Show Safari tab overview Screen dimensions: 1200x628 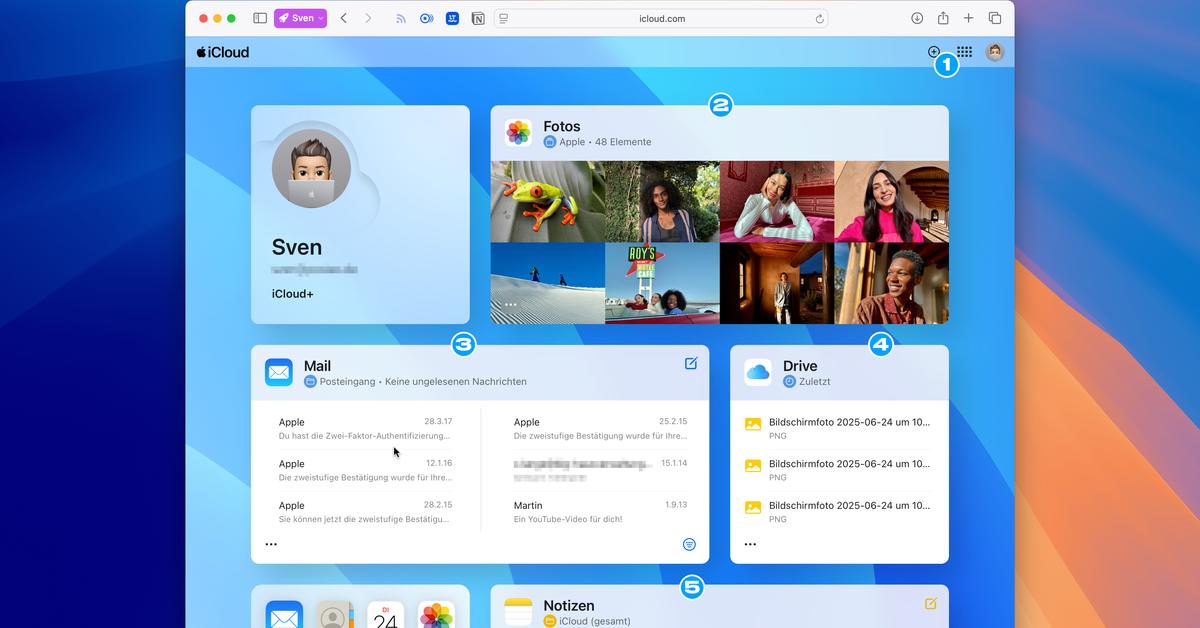click(x=995, y=18)
